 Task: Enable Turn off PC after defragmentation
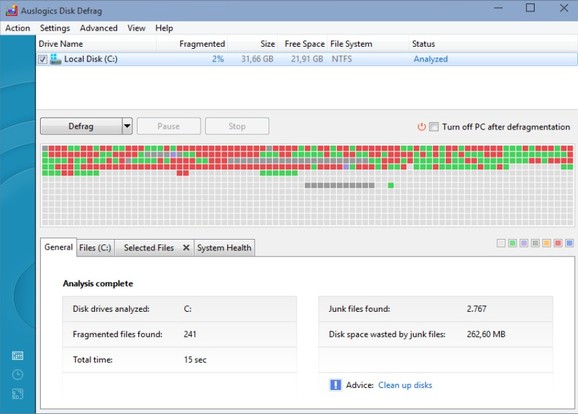tap(434, 127)
